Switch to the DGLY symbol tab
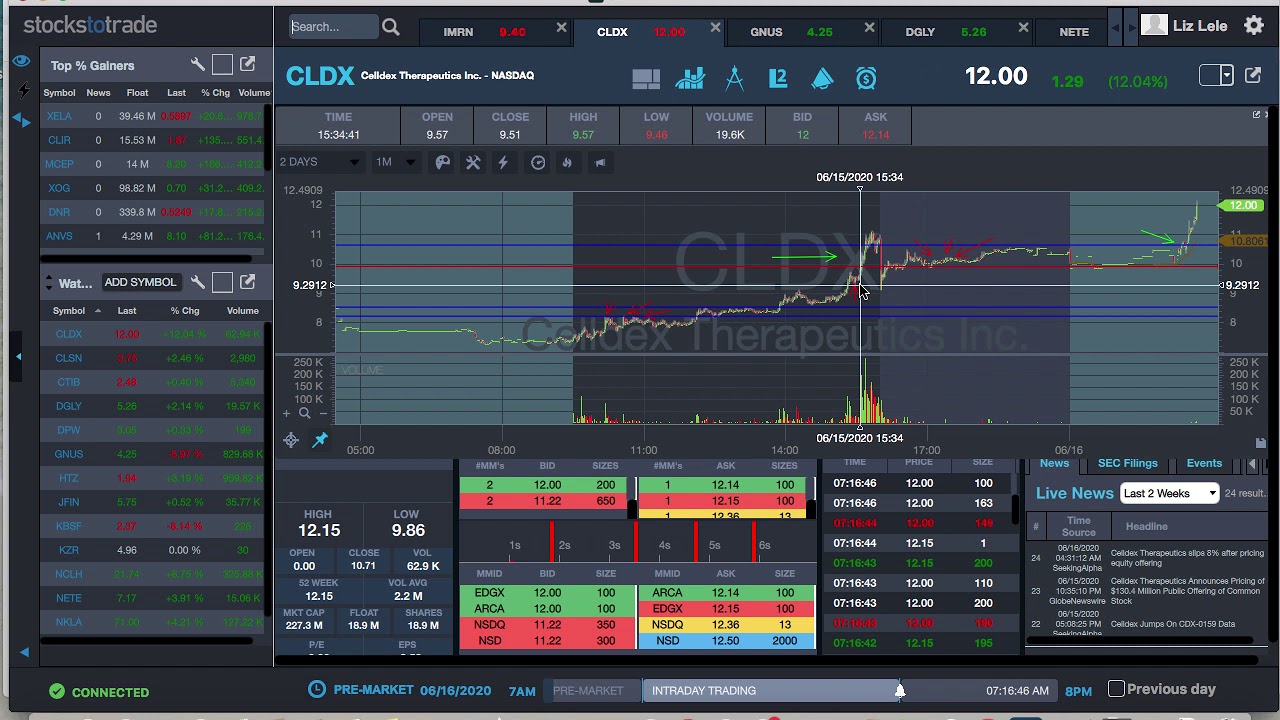The image size is (1280, 720). [x=920, y=32]
